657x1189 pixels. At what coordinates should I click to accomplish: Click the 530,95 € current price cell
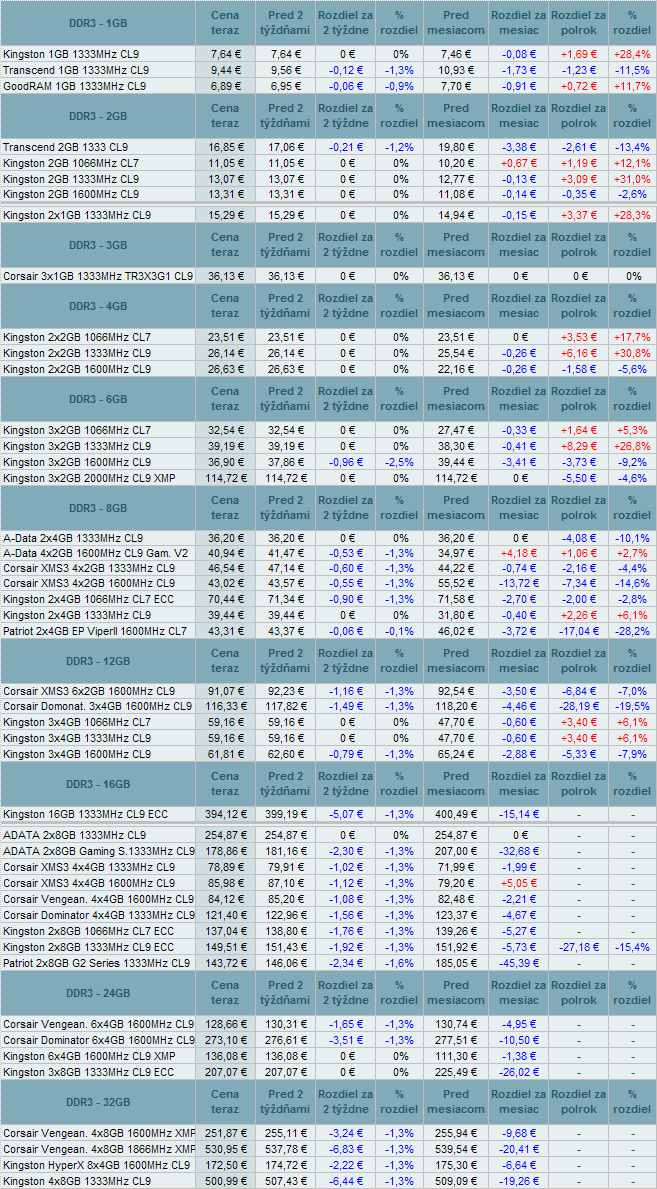225,1149
